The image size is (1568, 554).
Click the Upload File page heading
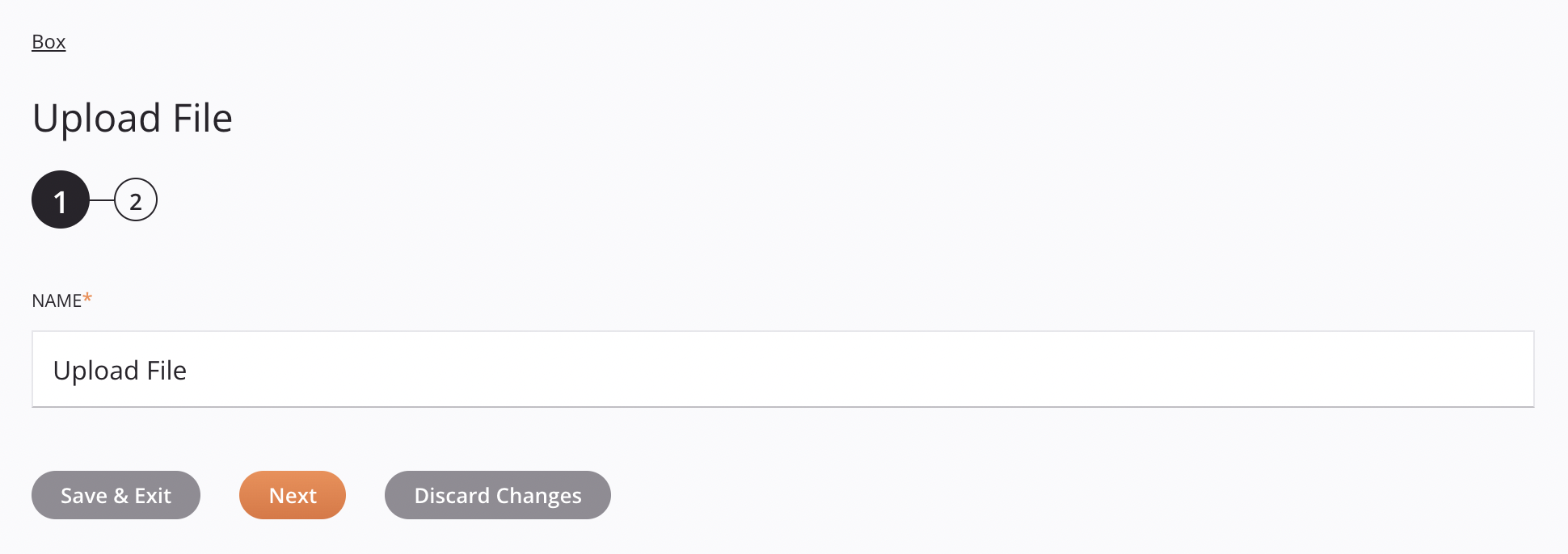point(132,118)
